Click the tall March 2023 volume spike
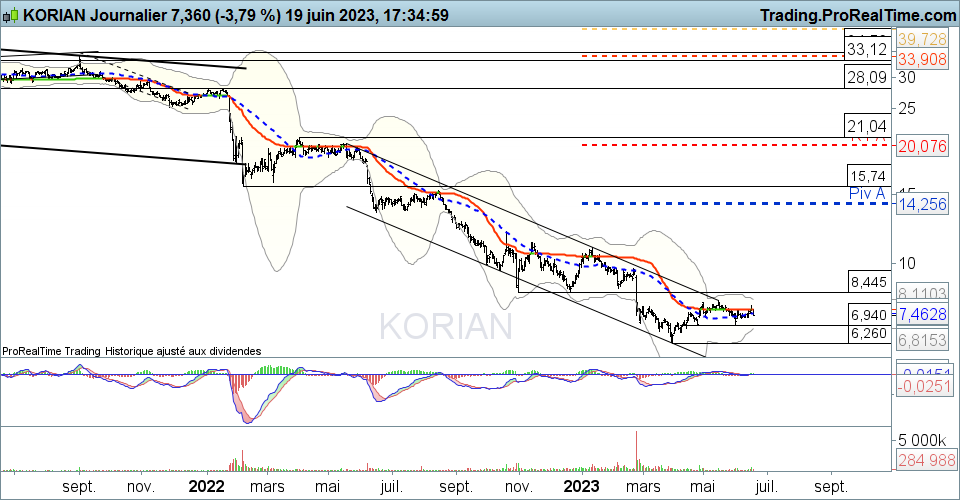 point(637,450)
